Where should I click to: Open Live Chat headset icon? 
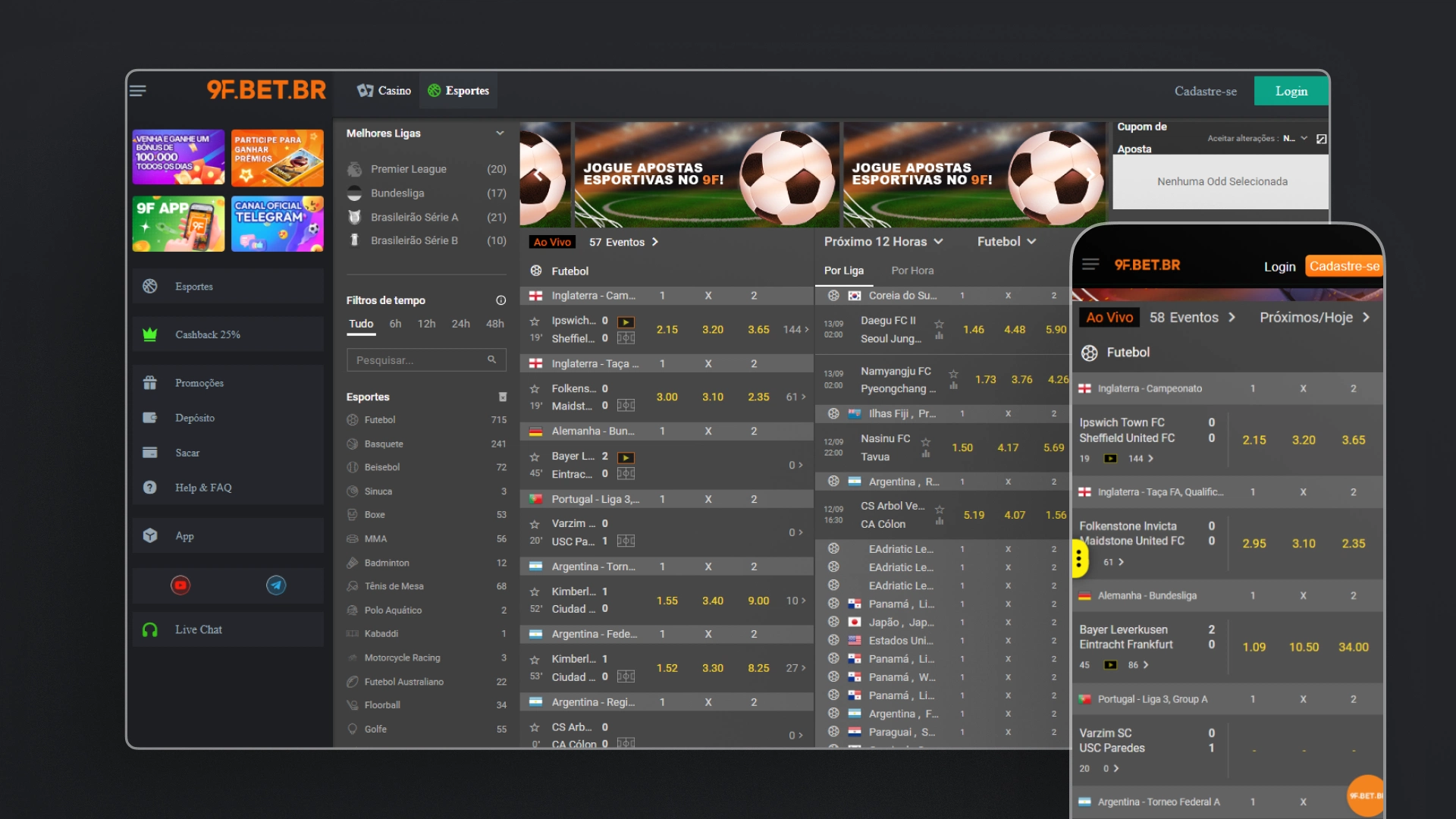150,630
